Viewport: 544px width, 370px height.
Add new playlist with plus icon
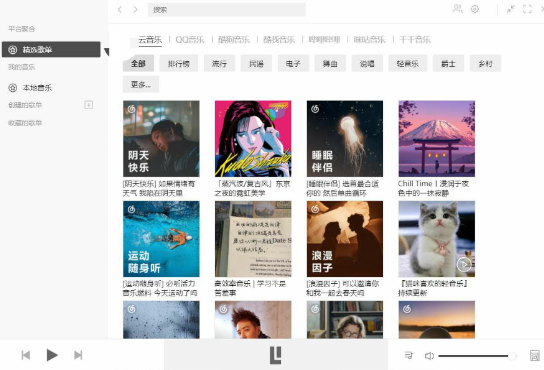[x=89, y=105]
